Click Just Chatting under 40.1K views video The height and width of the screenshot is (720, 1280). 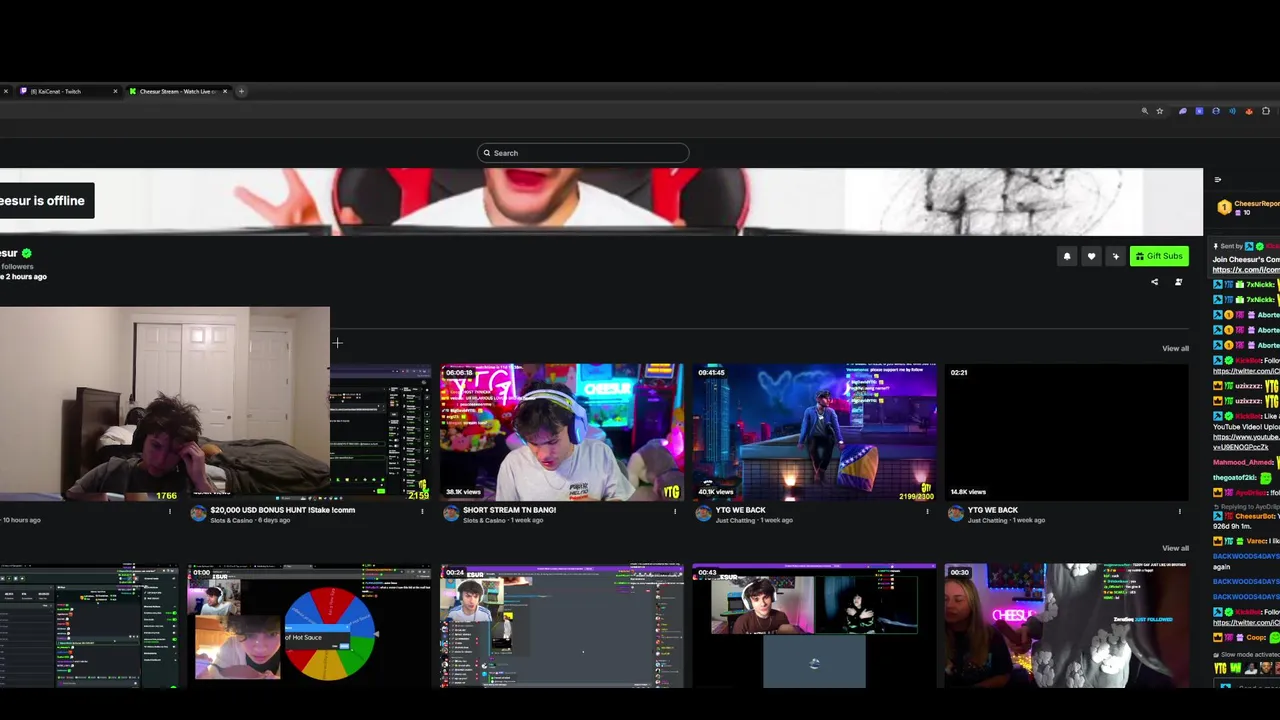click(x=735, y=520)
